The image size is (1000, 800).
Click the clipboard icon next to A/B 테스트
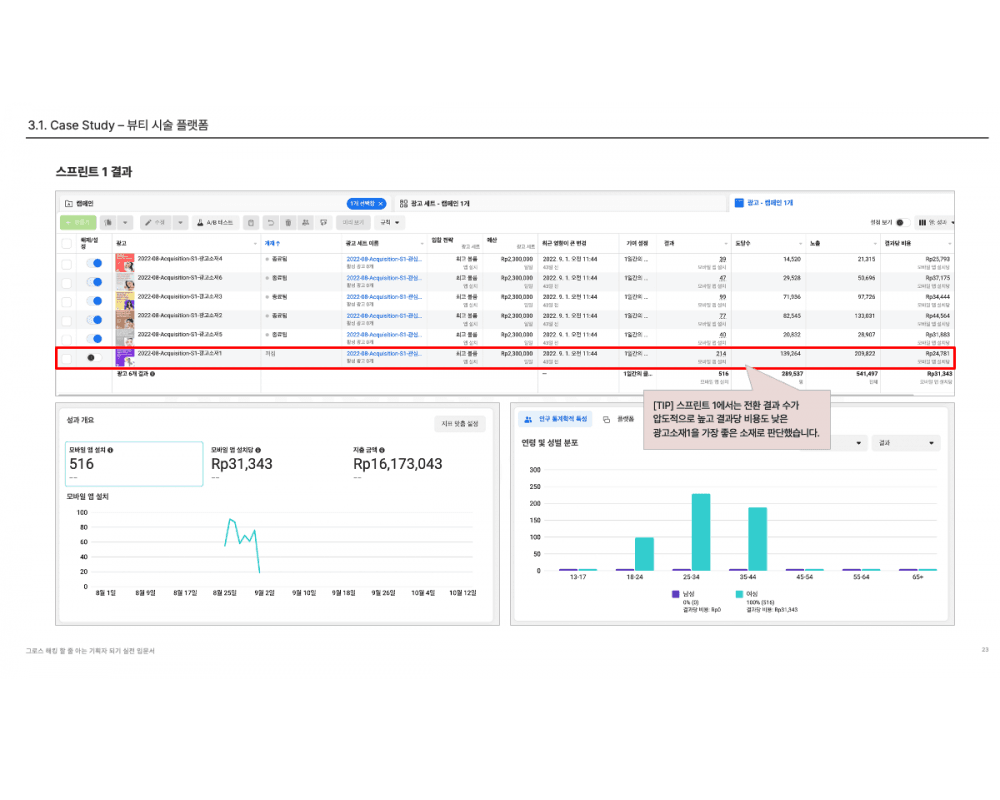coord(252,222)
